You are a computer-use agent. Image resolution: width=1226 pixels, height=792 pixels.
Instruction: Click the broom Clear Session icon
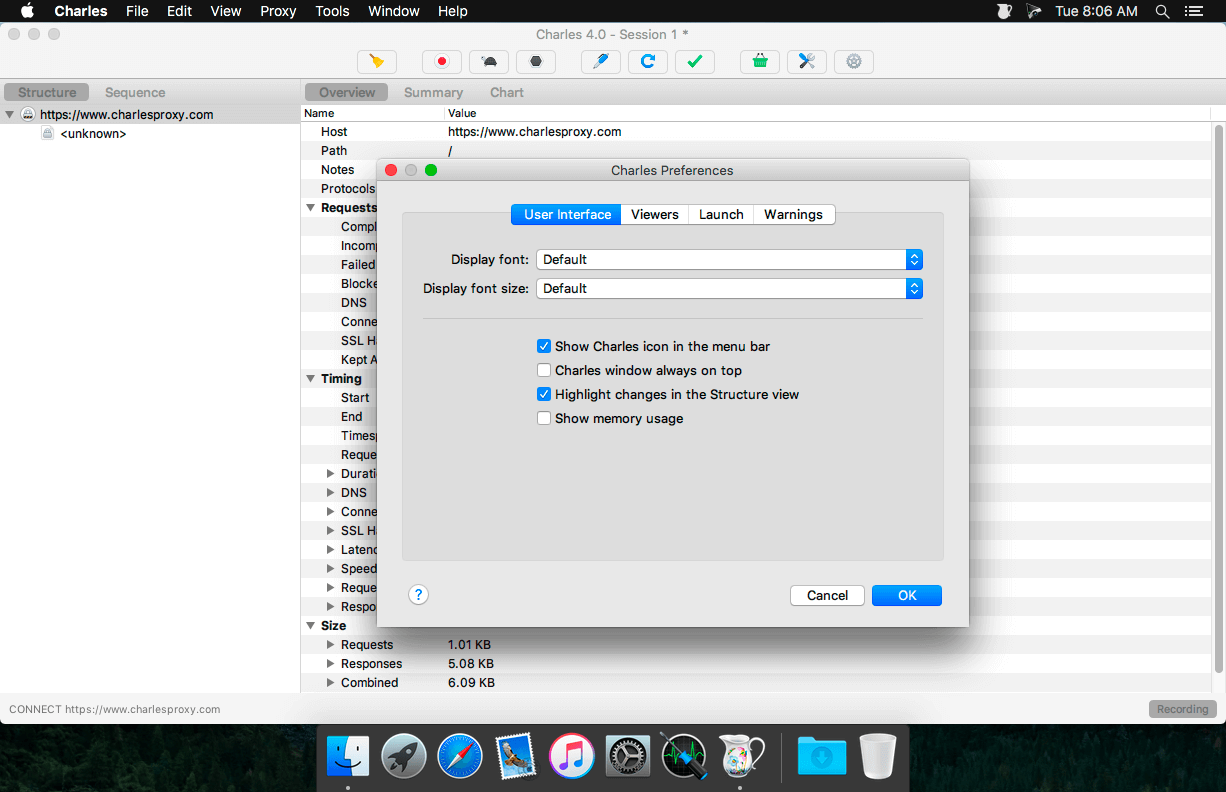(x=377, y=62)
